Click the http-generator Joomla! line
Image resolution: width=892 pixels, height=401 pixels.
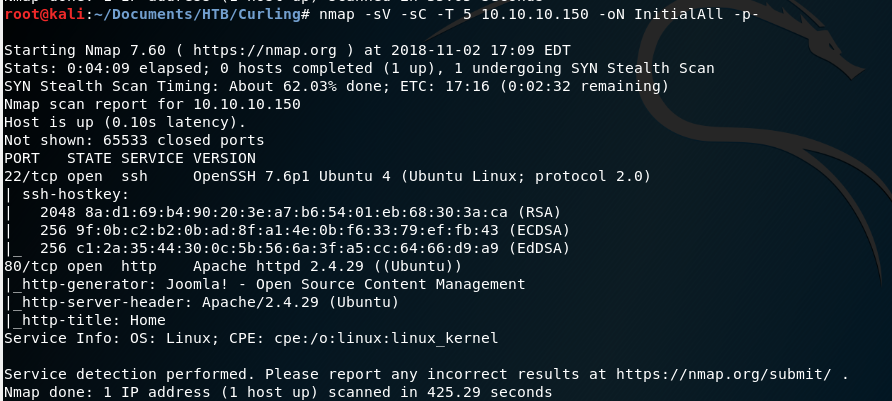point(230,284)
